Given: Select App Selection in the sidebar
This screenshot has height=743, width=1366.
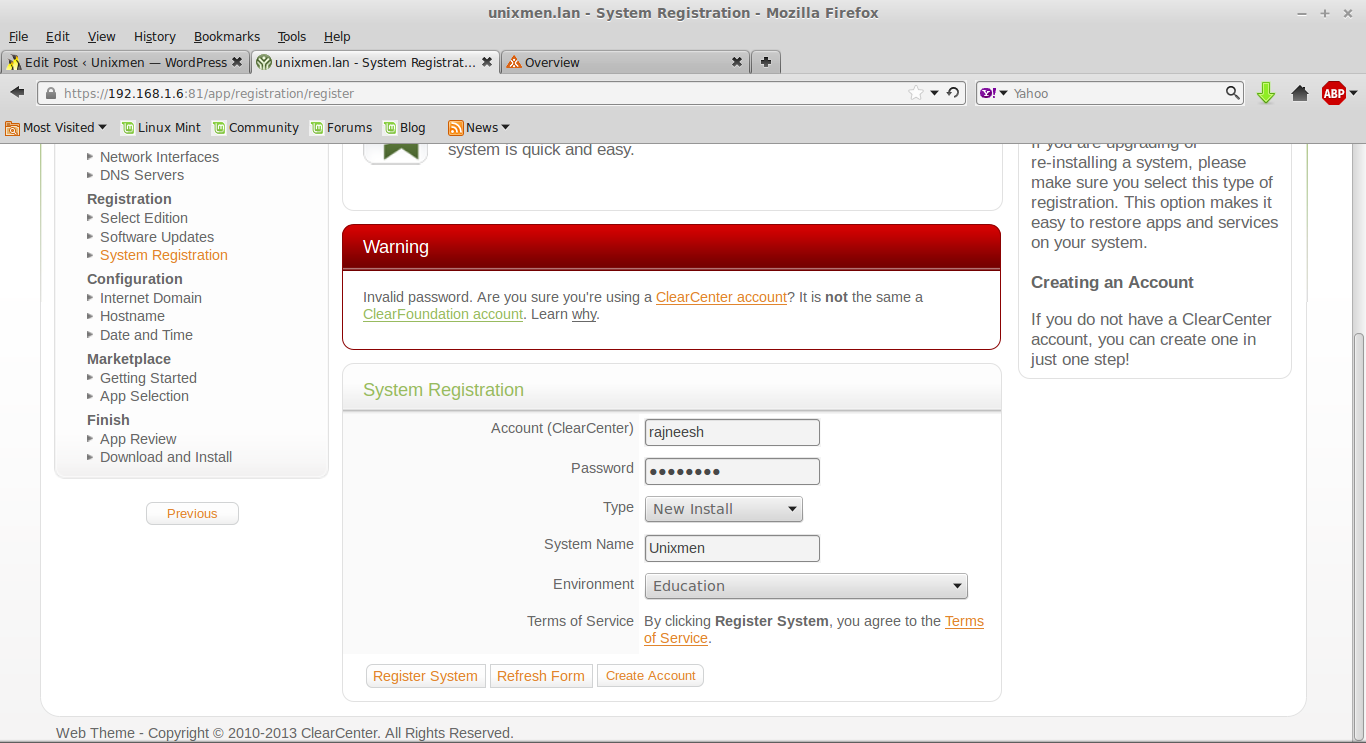Looking at the screenshot, I should (x=144, y=396).
